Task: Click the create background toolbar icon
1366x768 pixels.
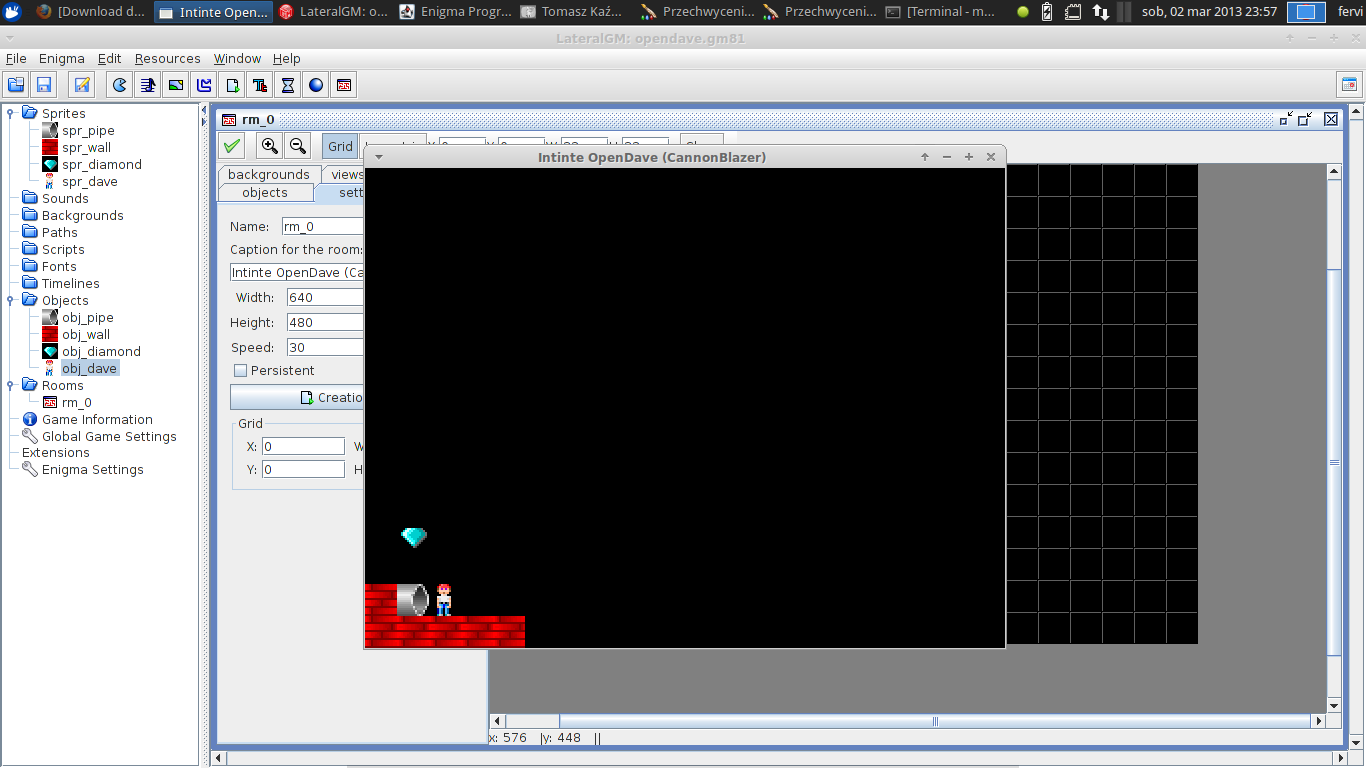Action: point(176,85)
